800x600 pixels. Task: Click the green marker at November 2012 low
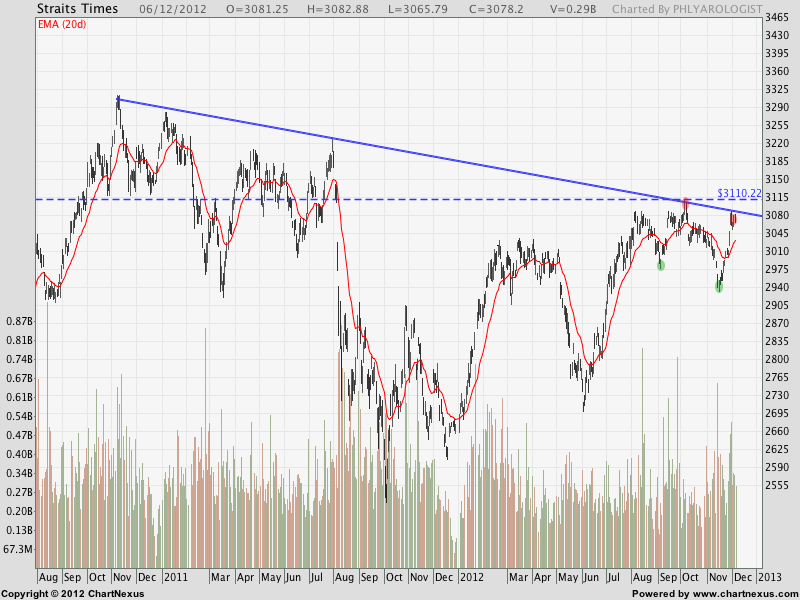[x=719, y=287]
